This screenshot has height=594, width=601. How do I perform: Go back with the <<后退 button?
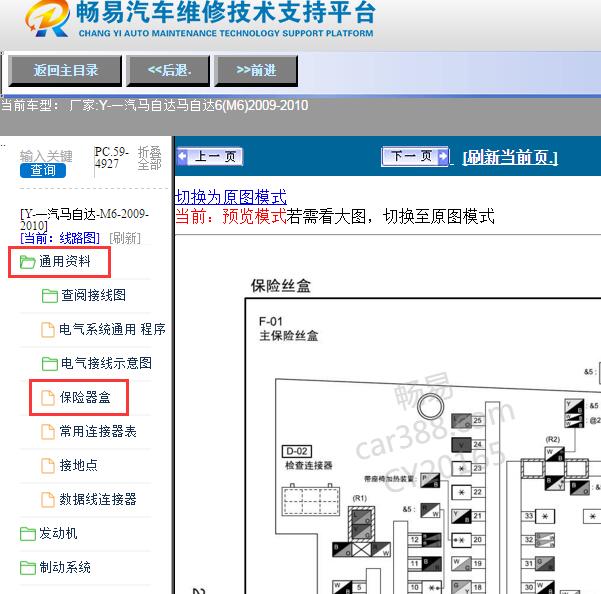click(168, 71)
